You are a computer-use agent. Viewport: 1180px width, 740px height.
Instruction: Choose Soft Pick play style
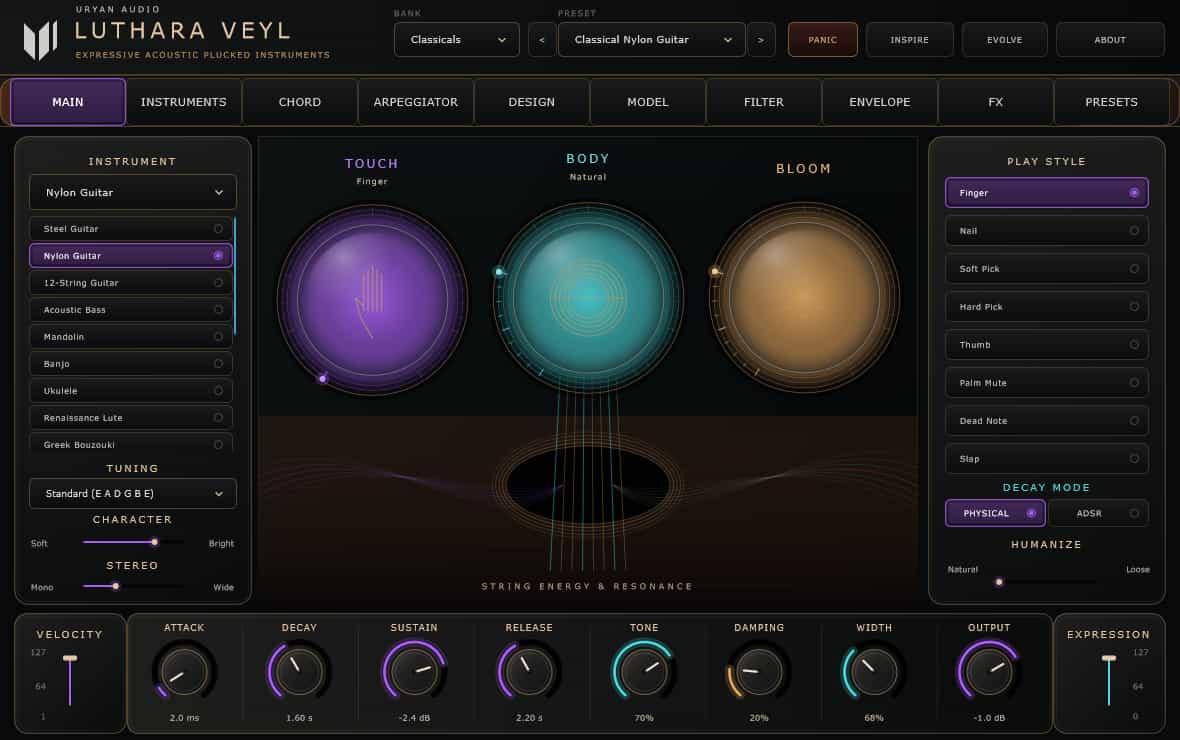(x=1047, y=269)
